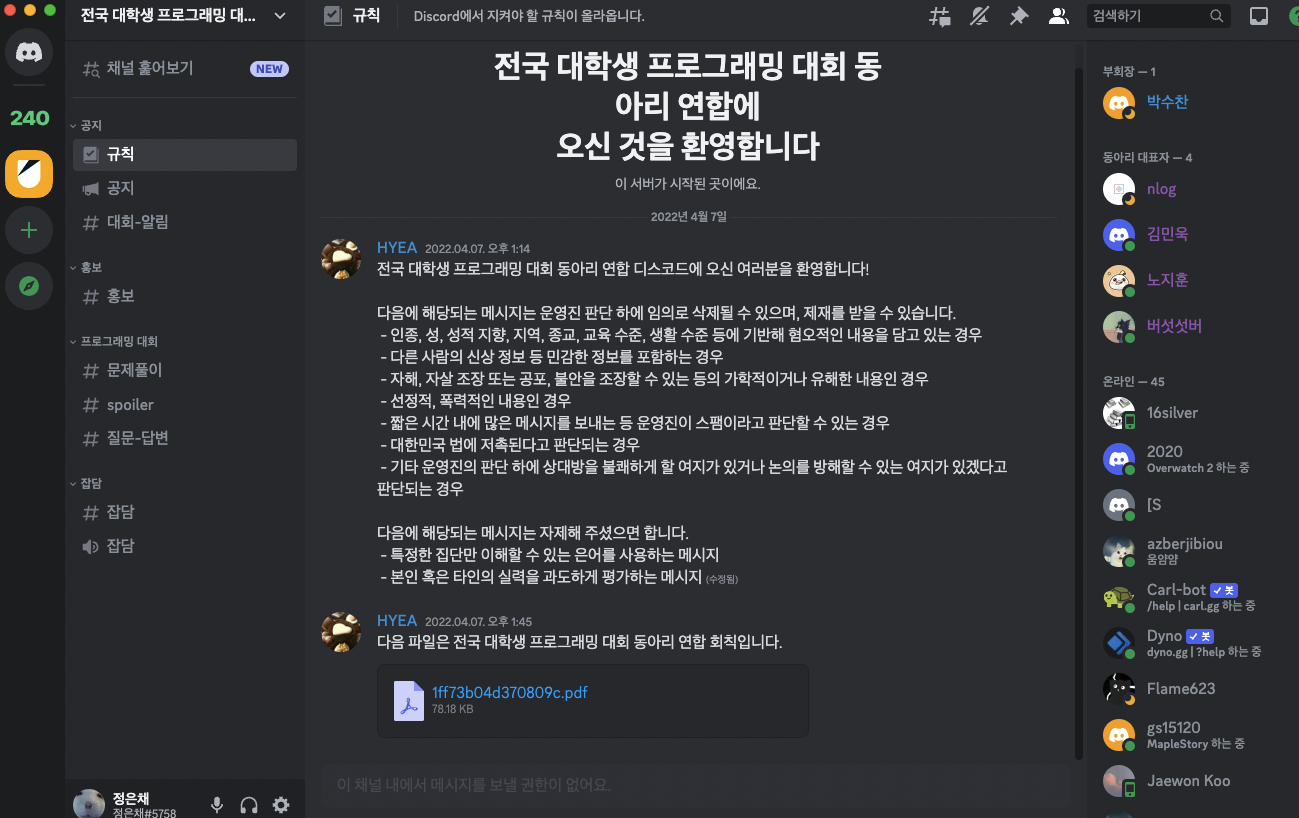The width and height of the screenshot is (1299, 818).
Task: Toggle notification settings bell icon
Action: (x=979, y=16)
